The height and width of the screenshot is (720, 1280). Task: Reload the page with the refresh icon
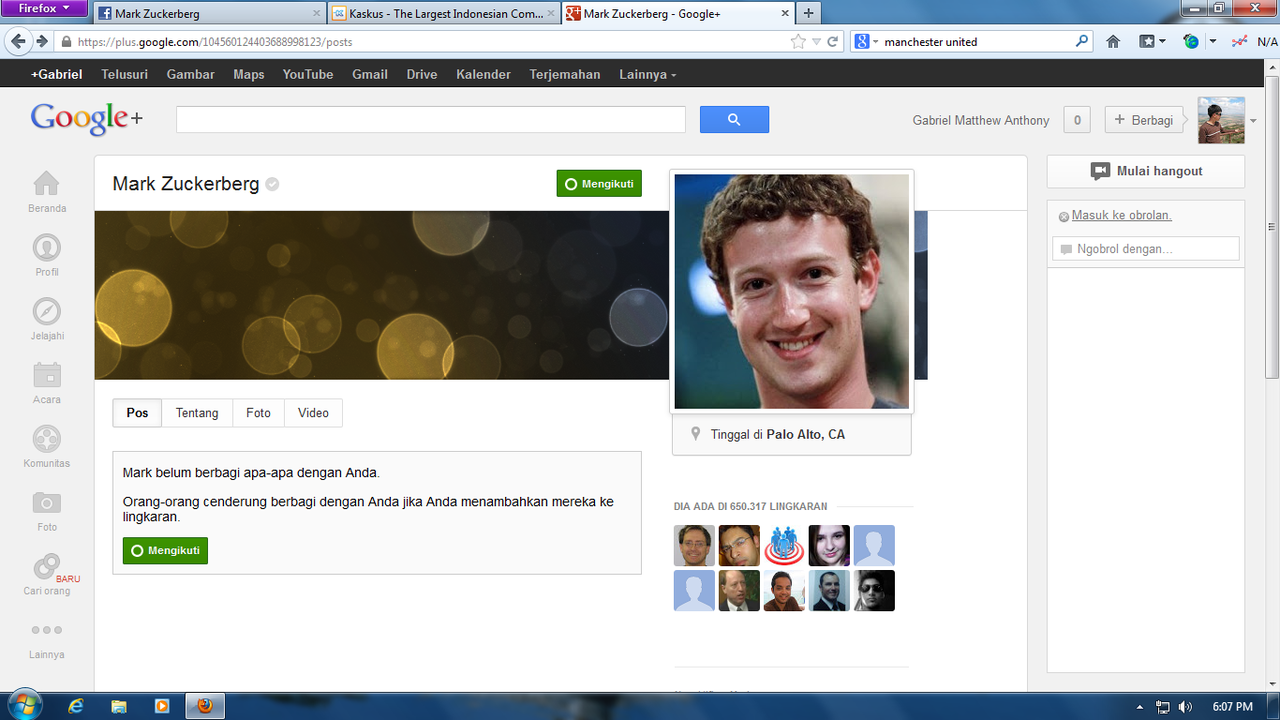coord(832,42)
